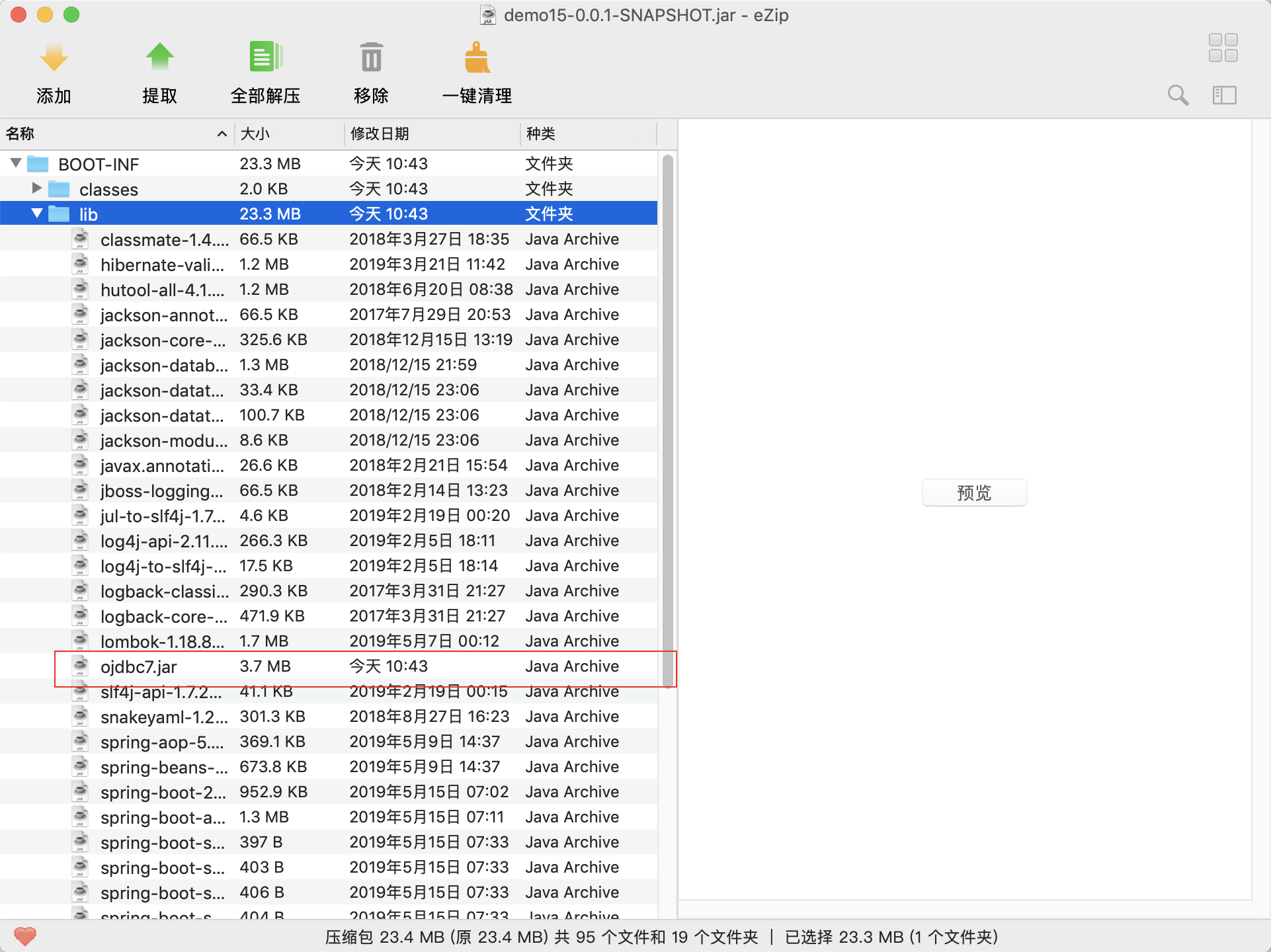Select hutool-all-4.1 jar file row
The width and height of the screenshot is (1271, 952).
tap(162, 290)
